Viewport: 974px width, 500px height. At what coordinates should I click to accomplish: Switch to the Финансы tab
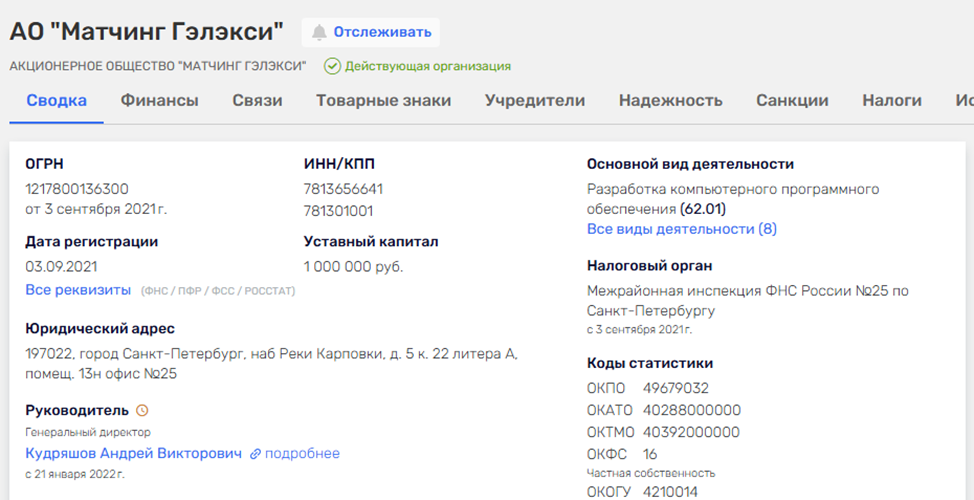pyautogui.click(x=160, y=101)
